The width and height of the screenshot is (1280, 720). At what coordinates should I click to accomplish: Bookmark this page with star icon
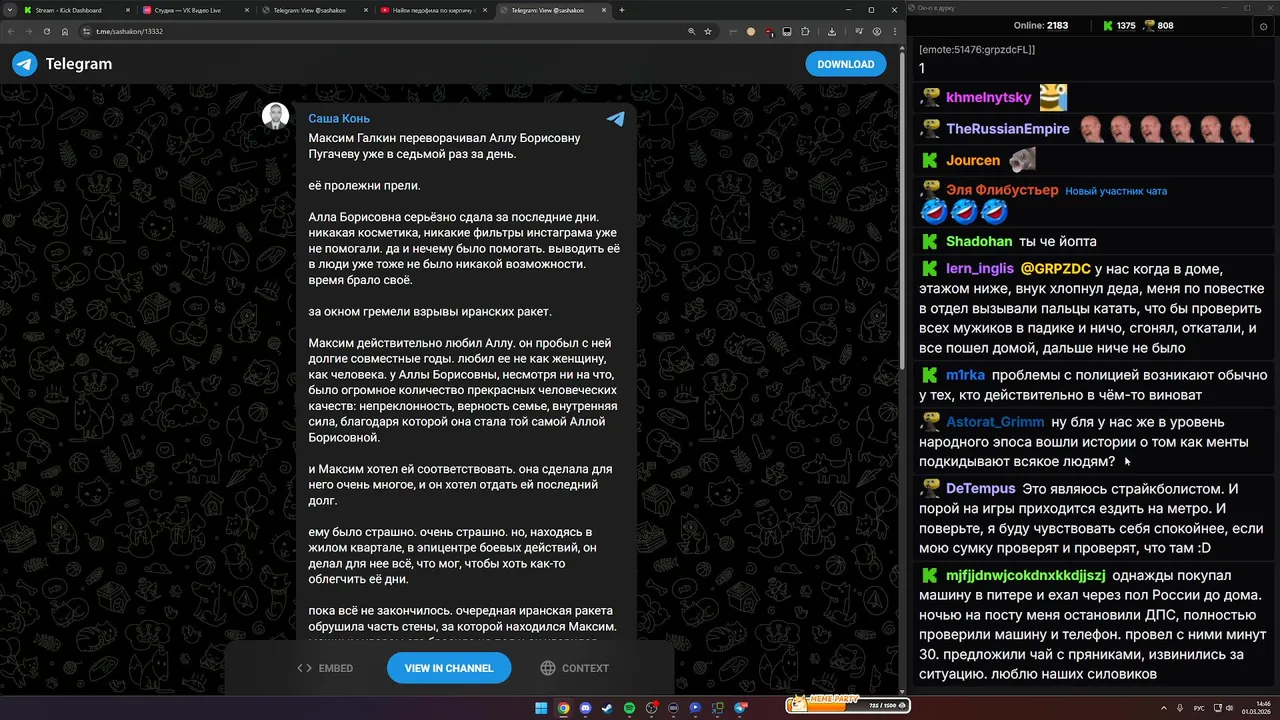point(708,32)
